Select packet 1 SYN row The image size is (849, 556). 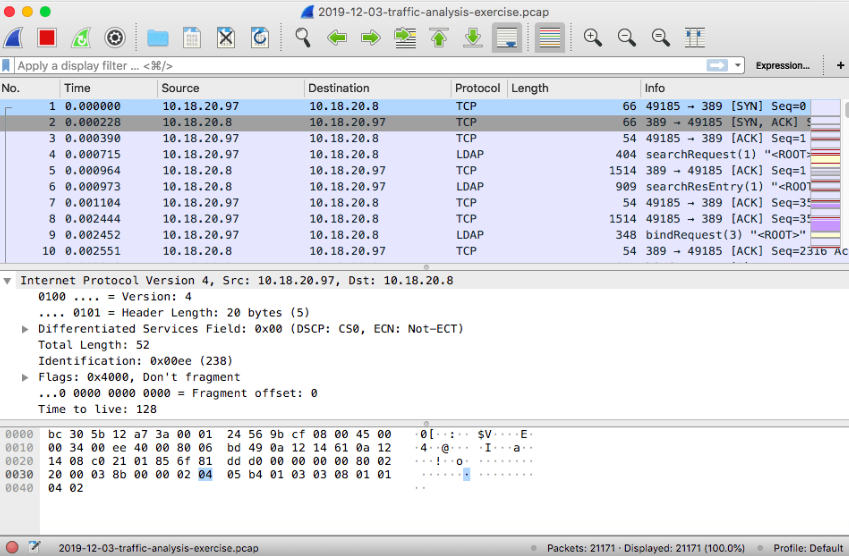pos(405,106)
